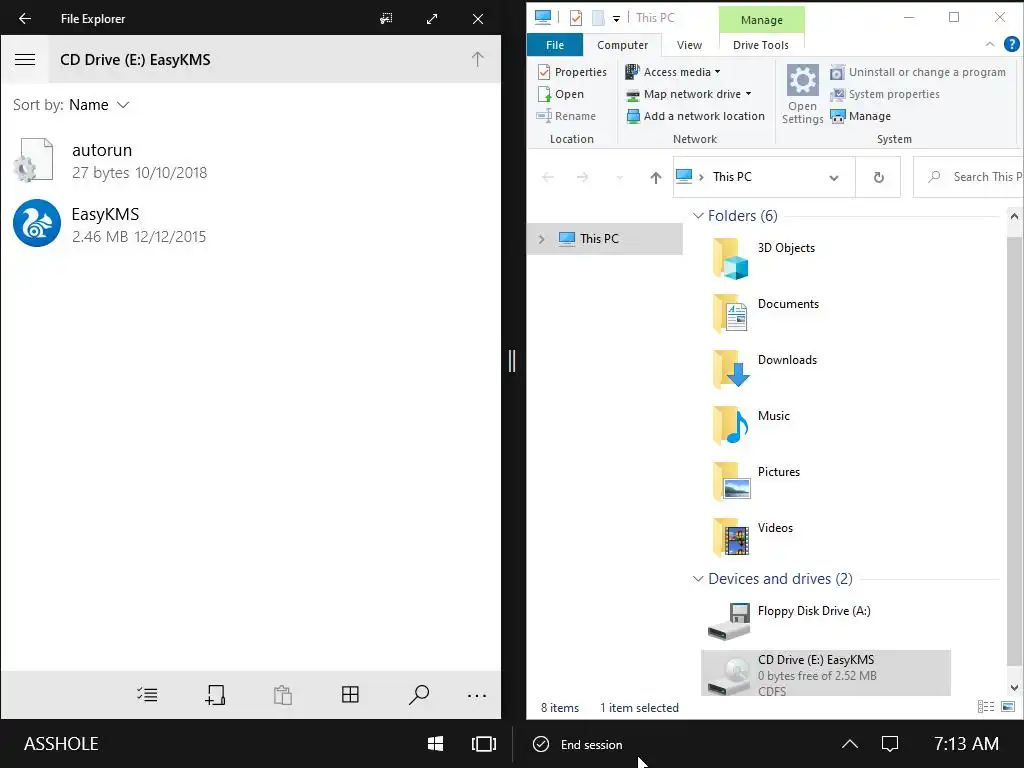Select CD Drive (E:) EasyKMS
1024x768 pixels.
coord(825,673)
